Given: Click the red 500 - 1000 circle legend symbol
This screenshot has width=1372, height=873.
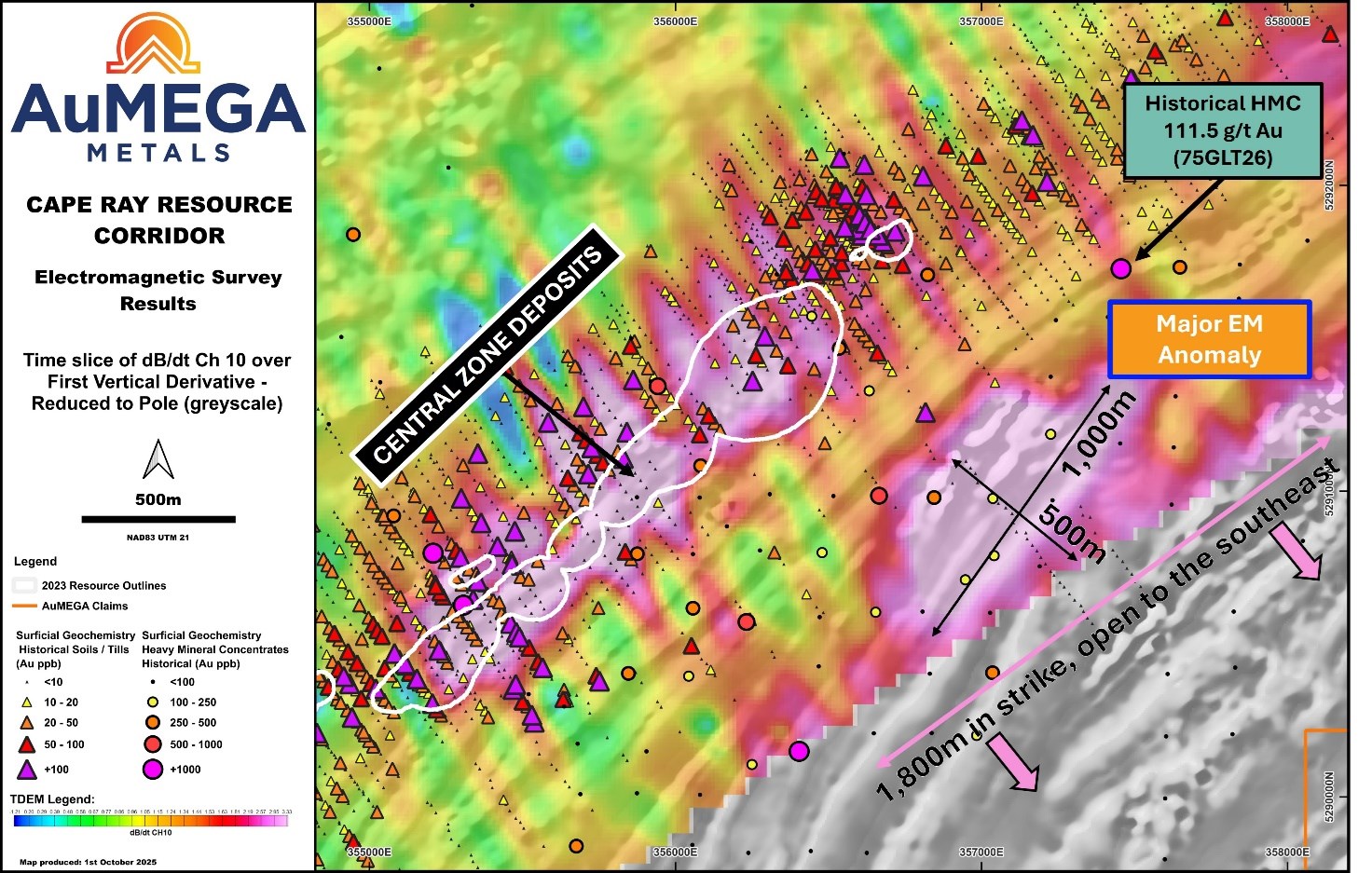Looking at the screenshot, I should [x=153, y=744].
